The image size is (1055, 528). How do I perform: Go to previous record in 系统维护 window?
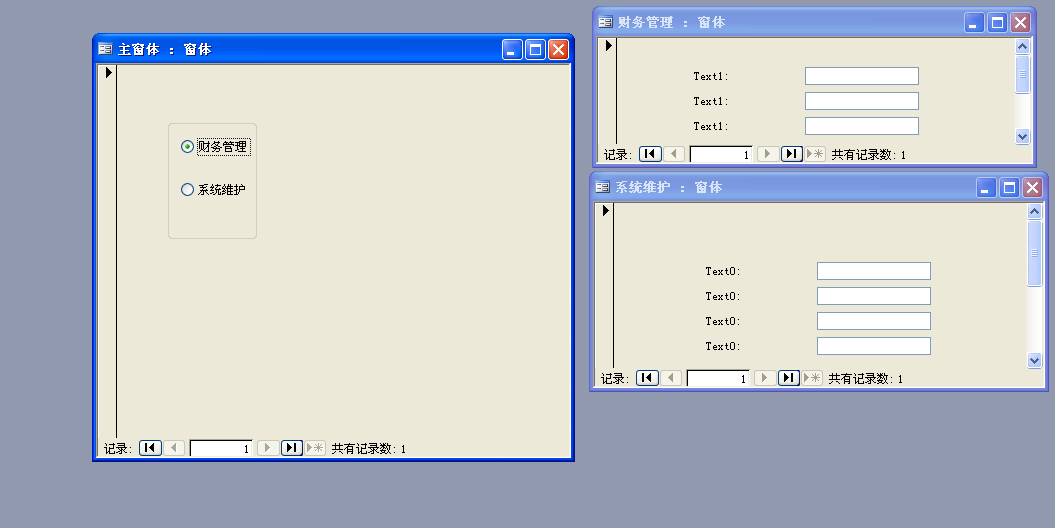coord(671,378)
